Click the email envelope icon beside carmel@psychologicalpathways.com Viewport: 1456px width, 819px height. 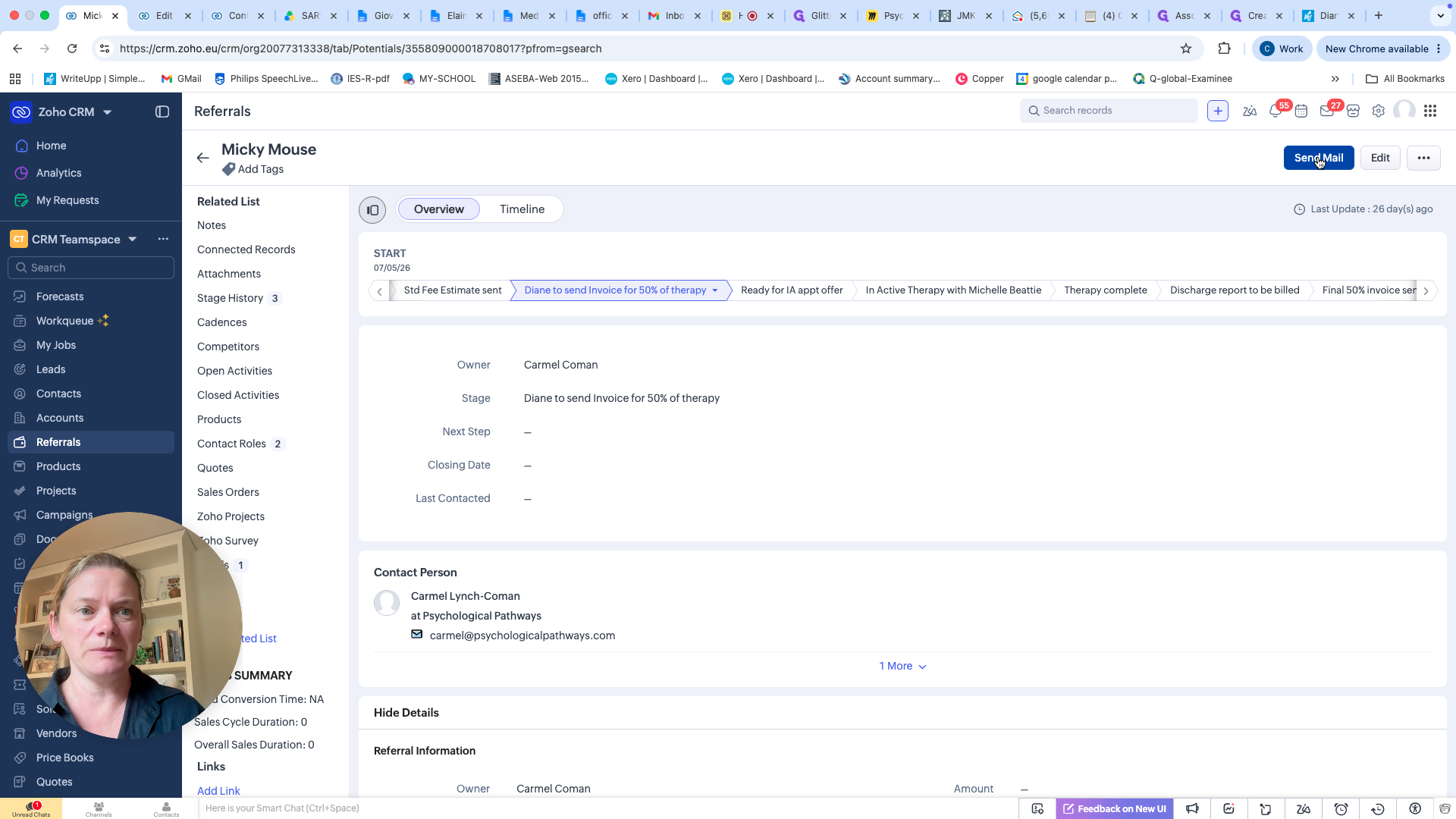pyautogui.click(x=417, y=635)
